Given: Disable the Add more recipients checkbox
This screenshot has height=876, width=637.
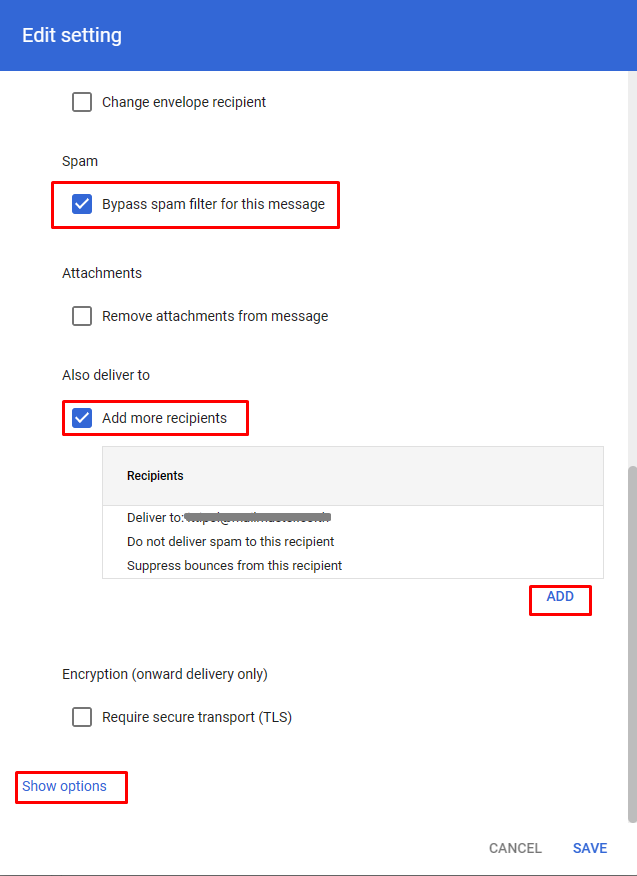Looking at the screenshot, I should [x=82, y=418].
